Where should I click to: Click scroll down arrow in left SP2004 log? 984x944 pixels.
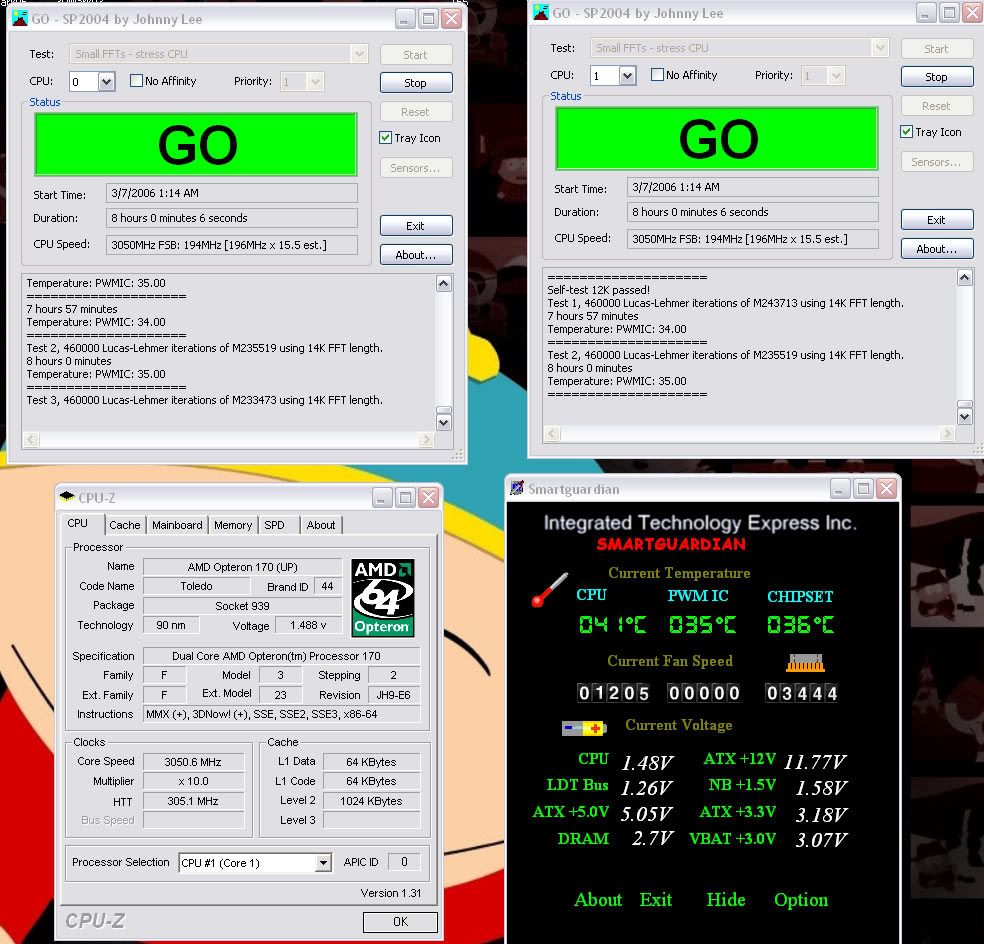tap(444, 422)
